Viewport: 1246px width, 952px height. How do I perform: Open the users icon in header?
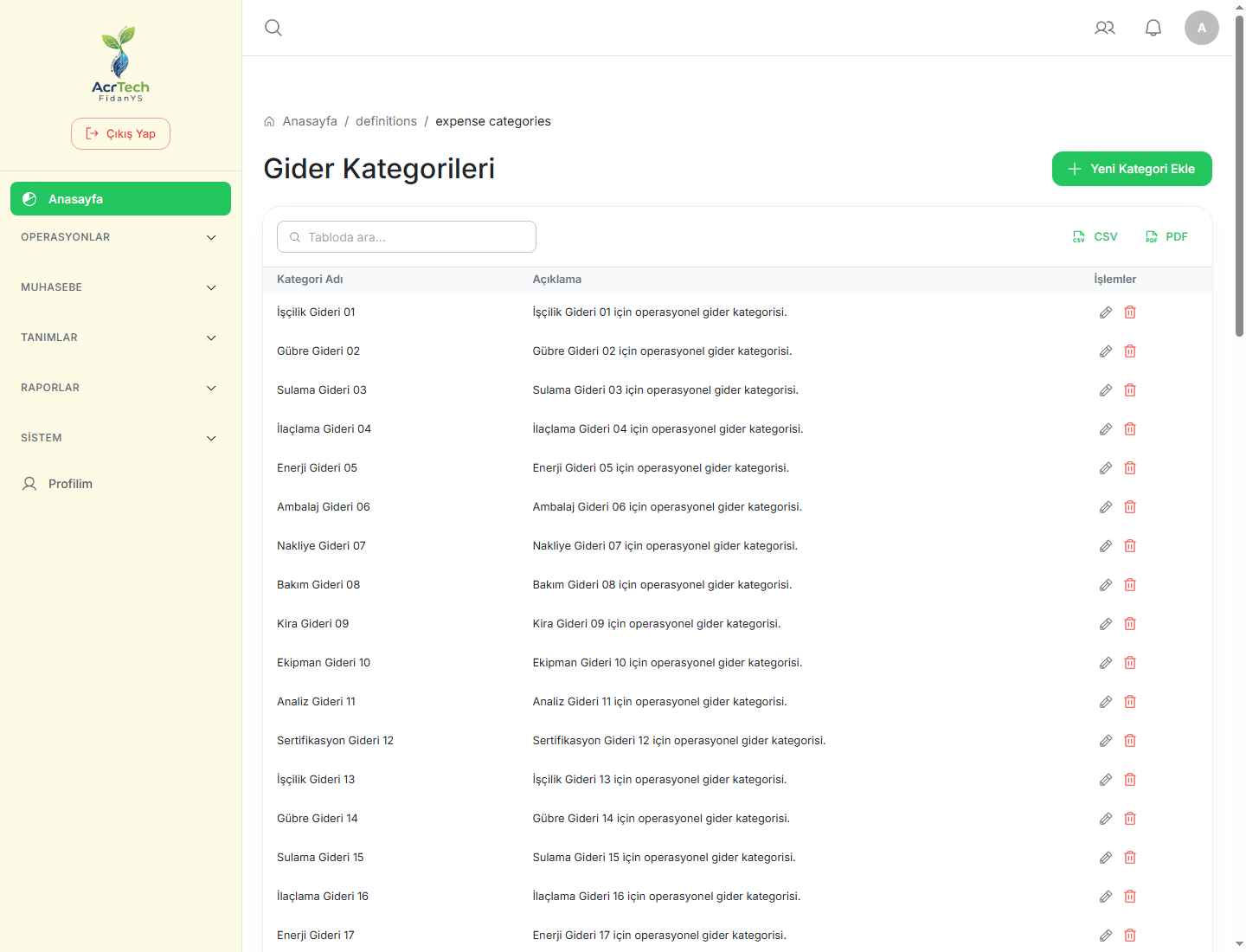(x=1105, y=28)
